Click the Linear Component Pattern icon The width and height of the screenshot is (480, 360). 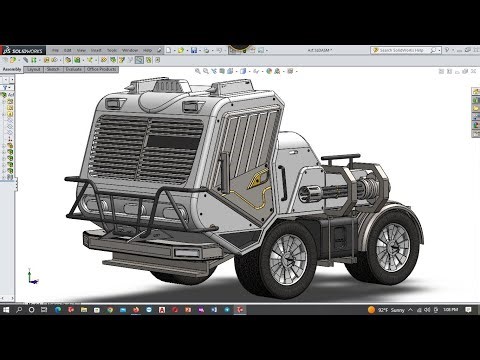coord(34,60)
